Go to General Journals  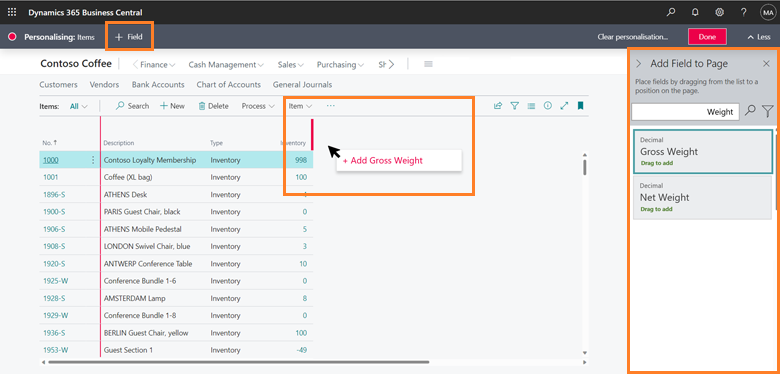click(302, 85)
